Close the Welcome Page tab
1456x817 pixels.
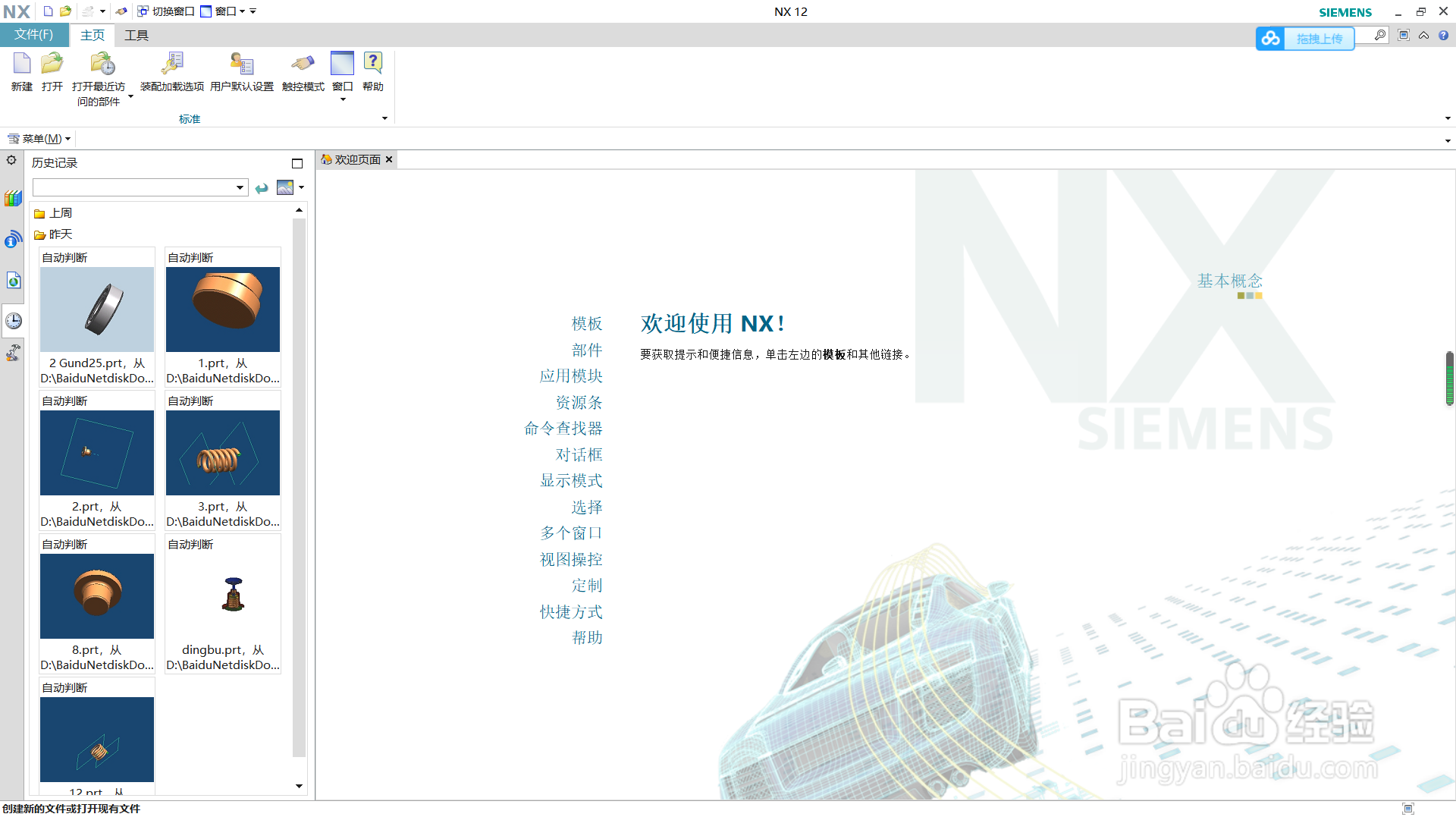coord(389,159)
